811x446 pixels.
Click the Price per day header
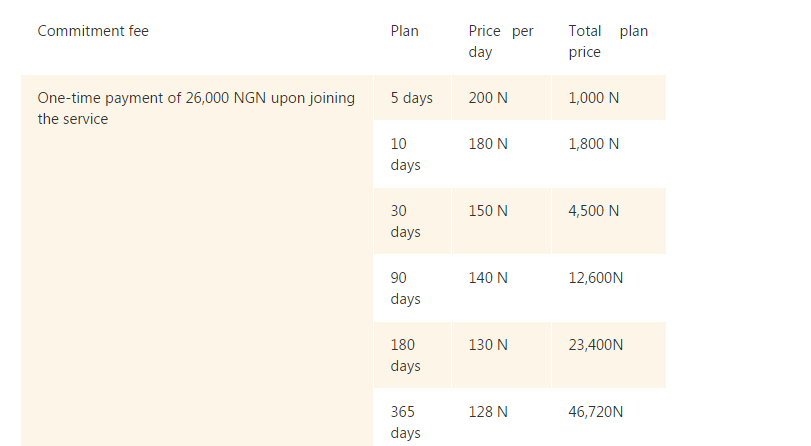tap(500, 41)
